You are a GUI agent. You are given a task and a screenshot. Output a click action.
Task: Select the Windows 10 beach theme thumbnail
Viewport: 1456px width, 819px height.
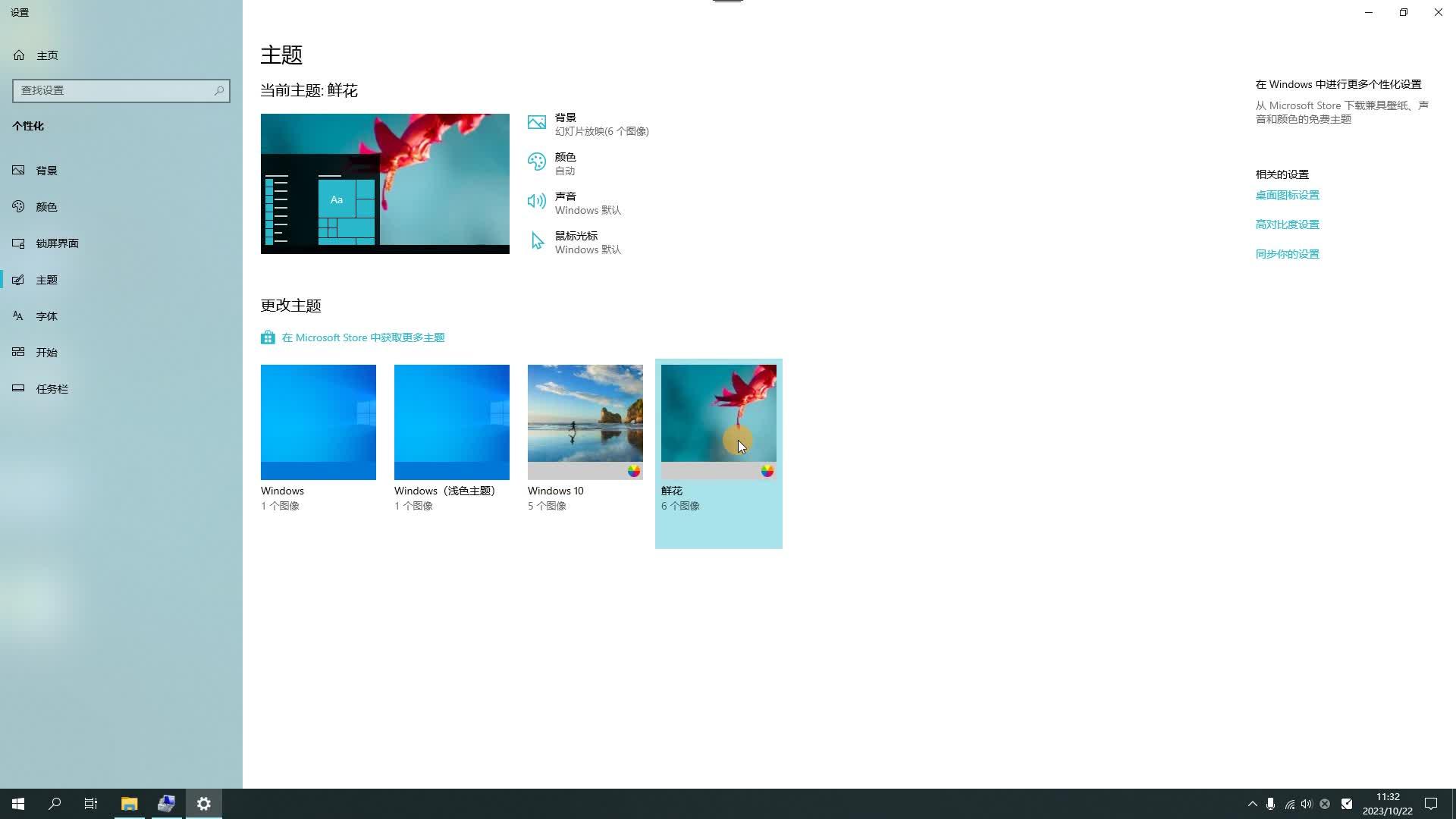click(x=585, y=422)
